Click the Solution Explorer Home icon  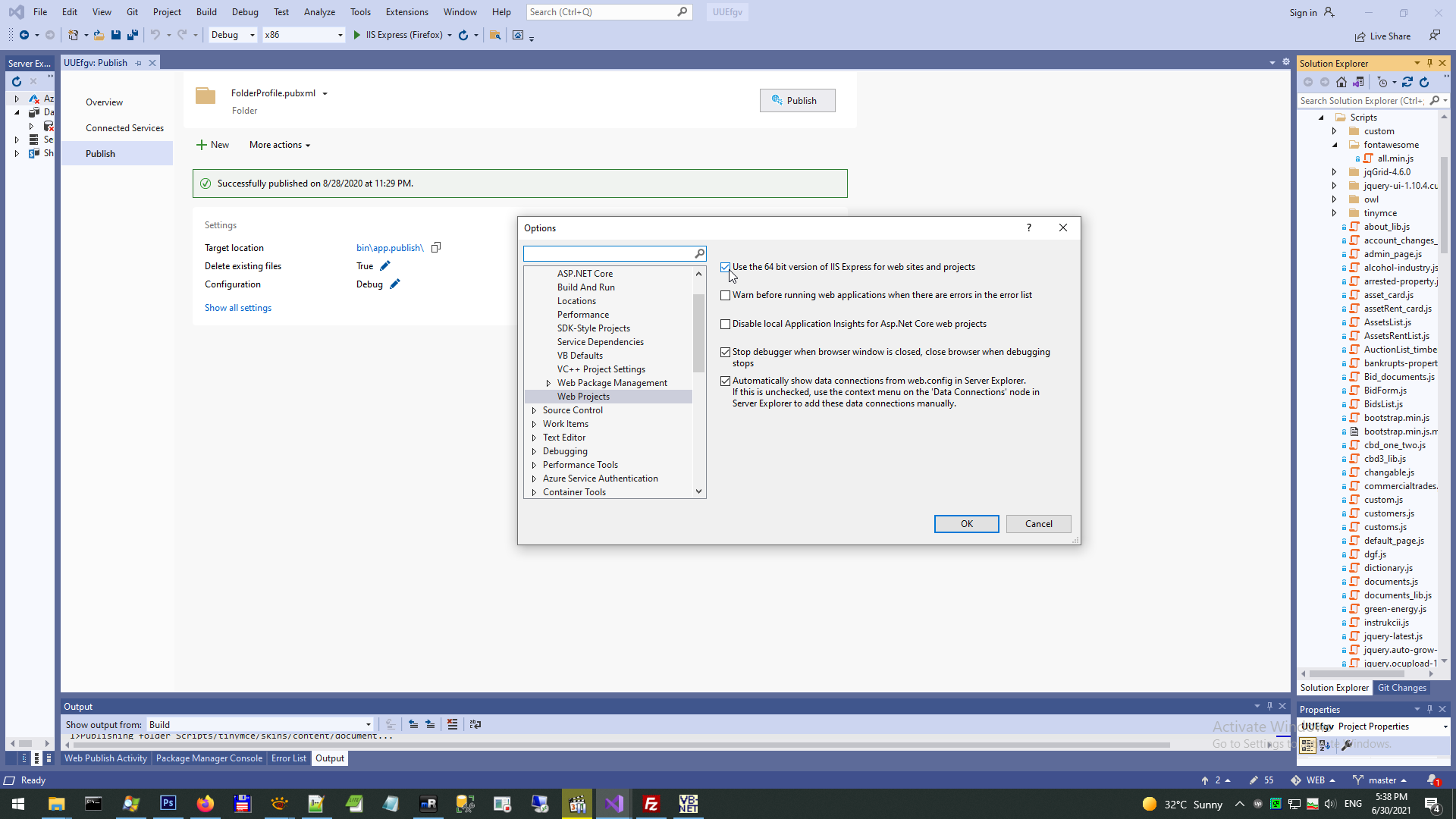pos(1341,82)
